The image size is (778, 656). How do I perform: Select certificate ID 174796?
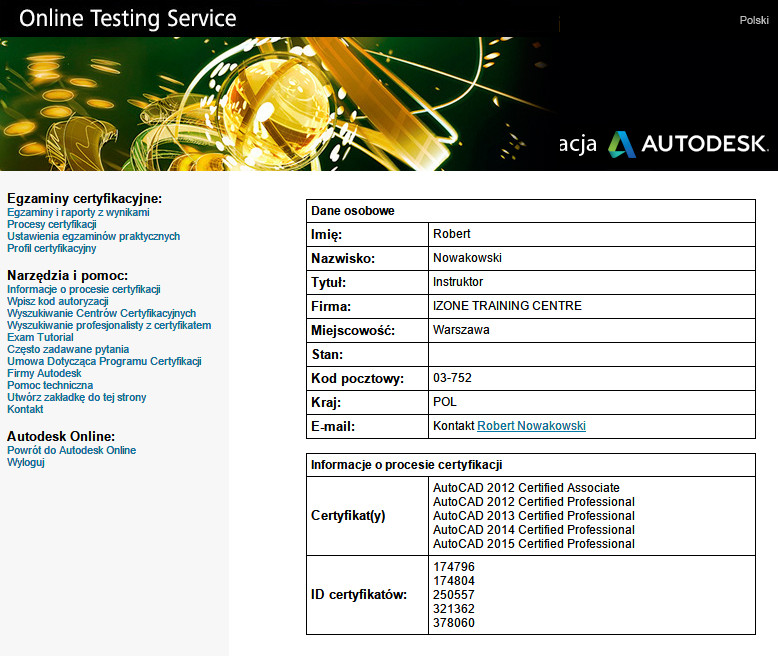point(454,567)
